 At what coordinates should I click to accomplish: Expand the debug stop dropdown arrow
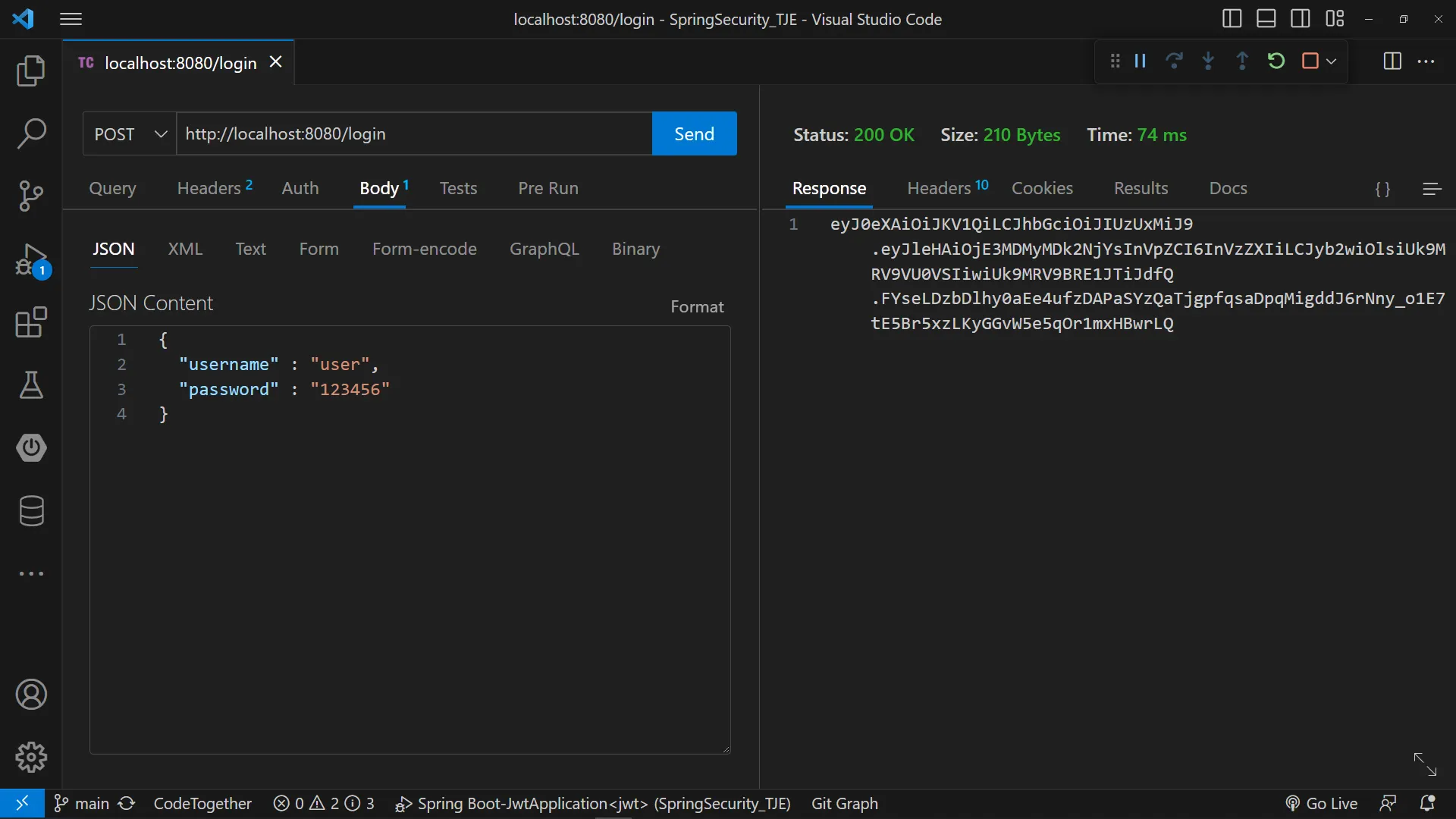(1332, 61)
